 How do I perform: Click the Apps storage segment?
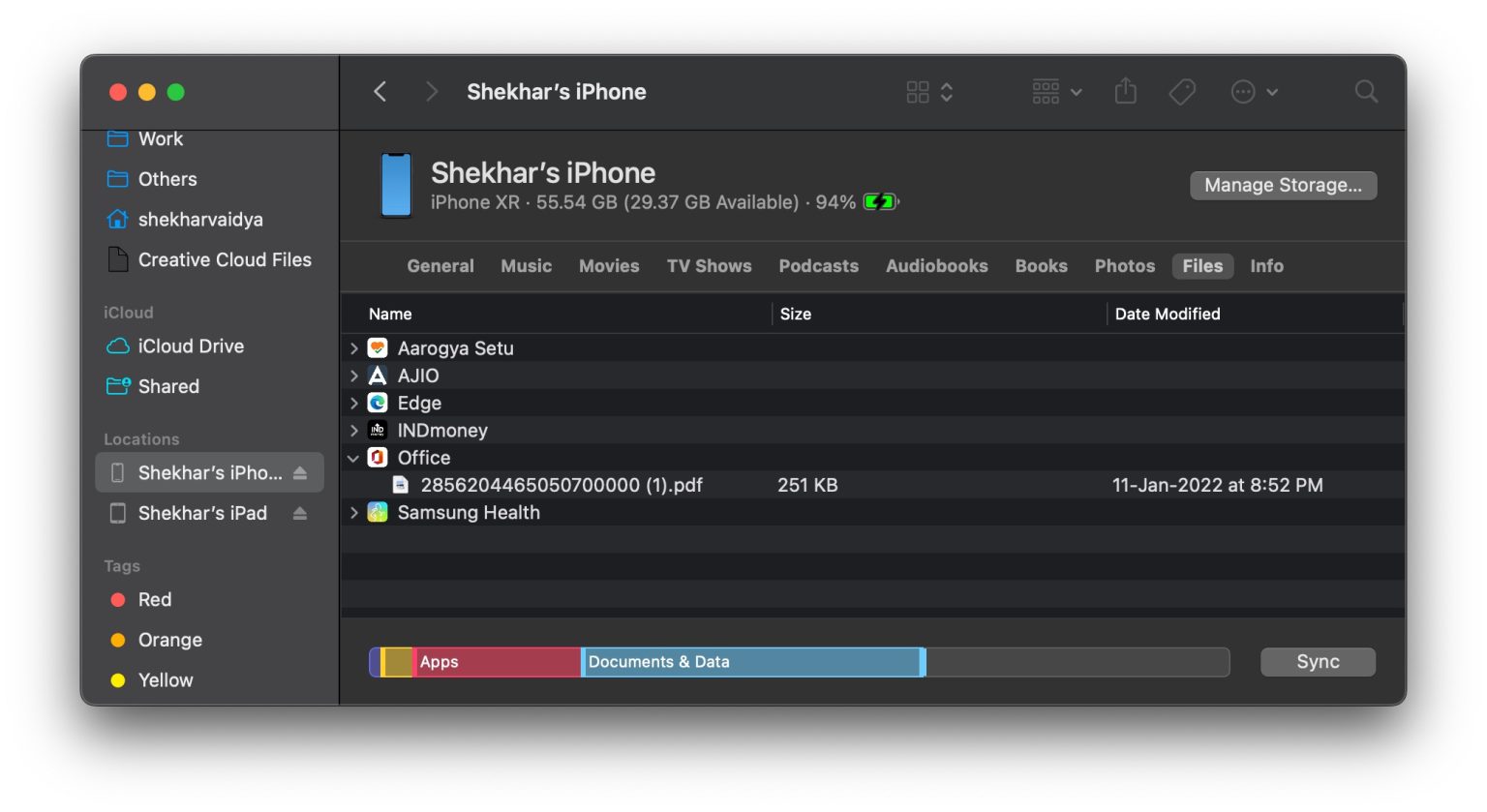498,662
